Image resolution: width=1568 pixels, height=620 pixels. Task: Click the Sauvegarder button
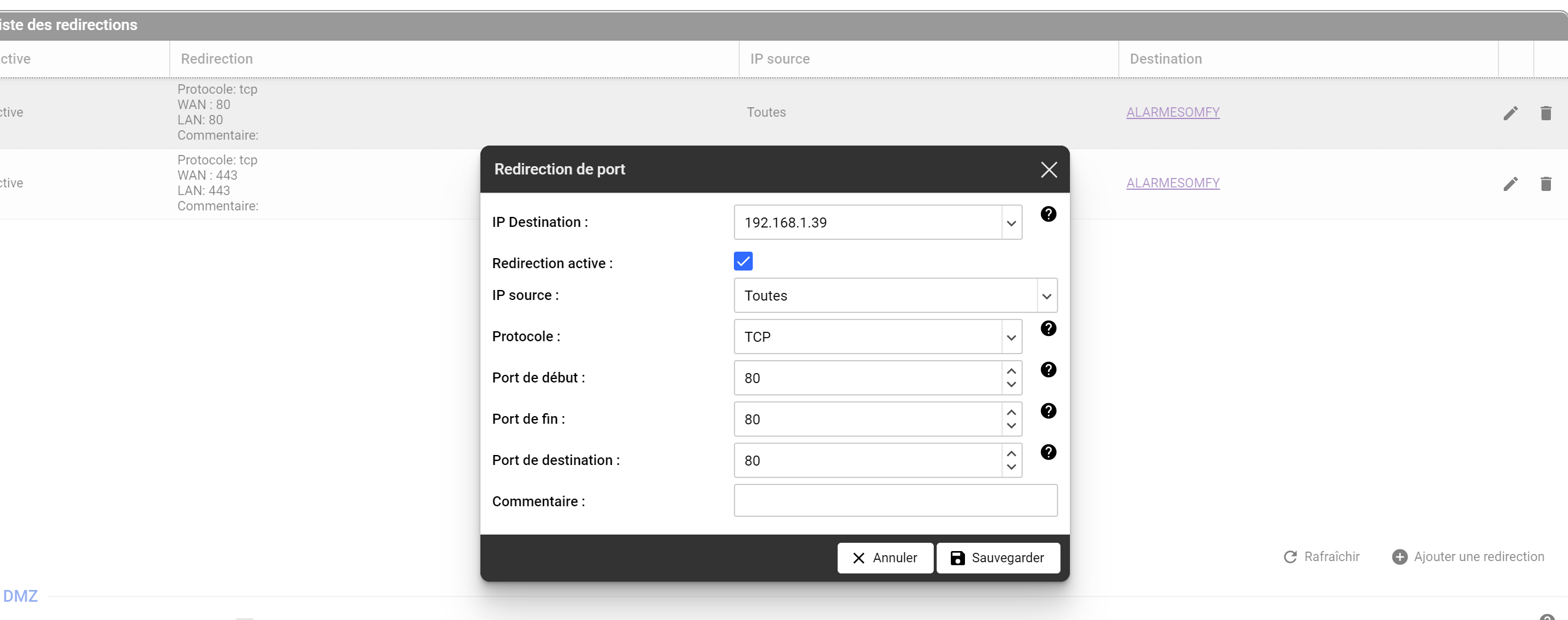tap(998, 559)
